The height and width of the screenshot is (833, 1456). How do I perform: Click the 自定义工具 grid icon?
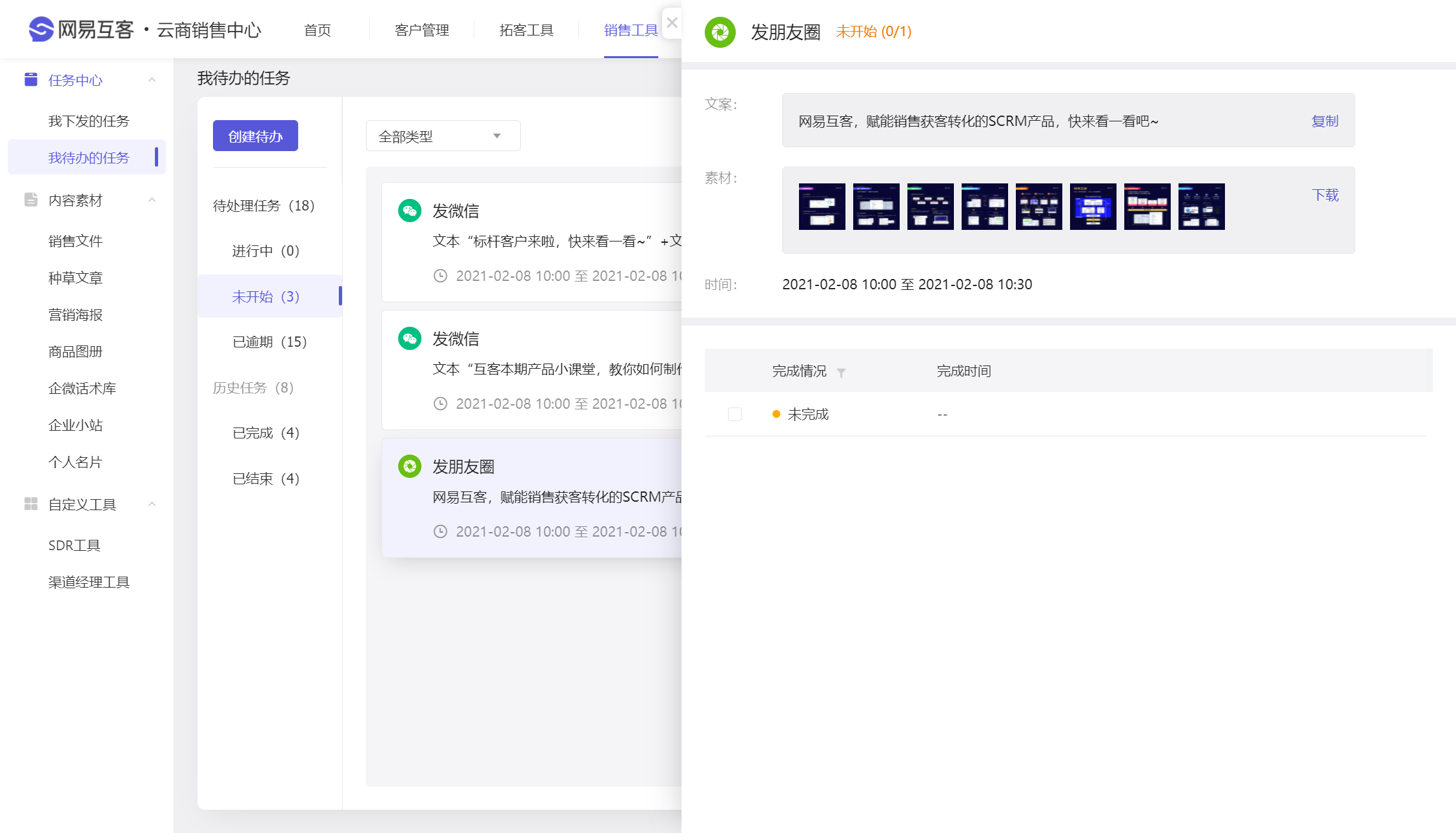click(x=30, y=504)
